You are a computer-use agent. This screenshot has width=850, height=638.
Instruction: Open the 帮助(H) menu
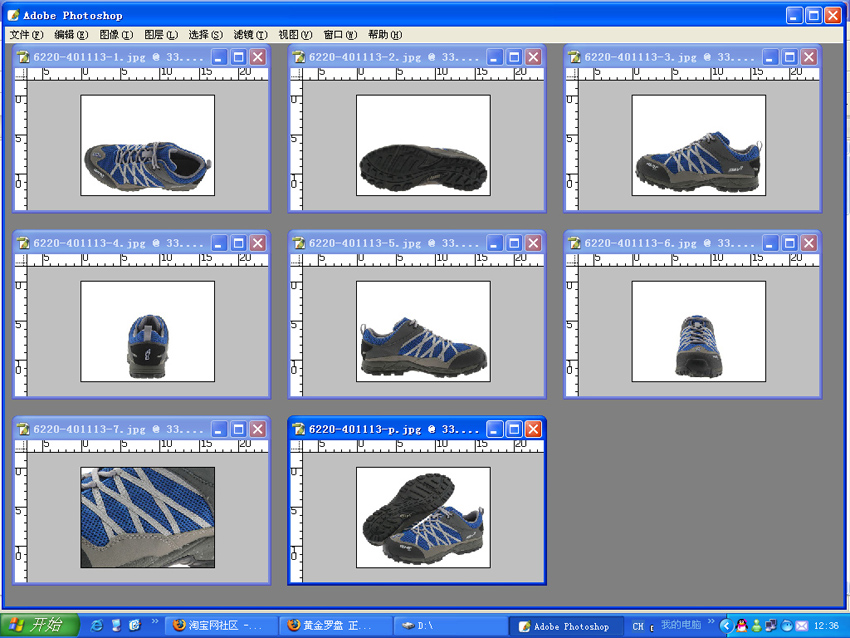[x=385, y=35]
